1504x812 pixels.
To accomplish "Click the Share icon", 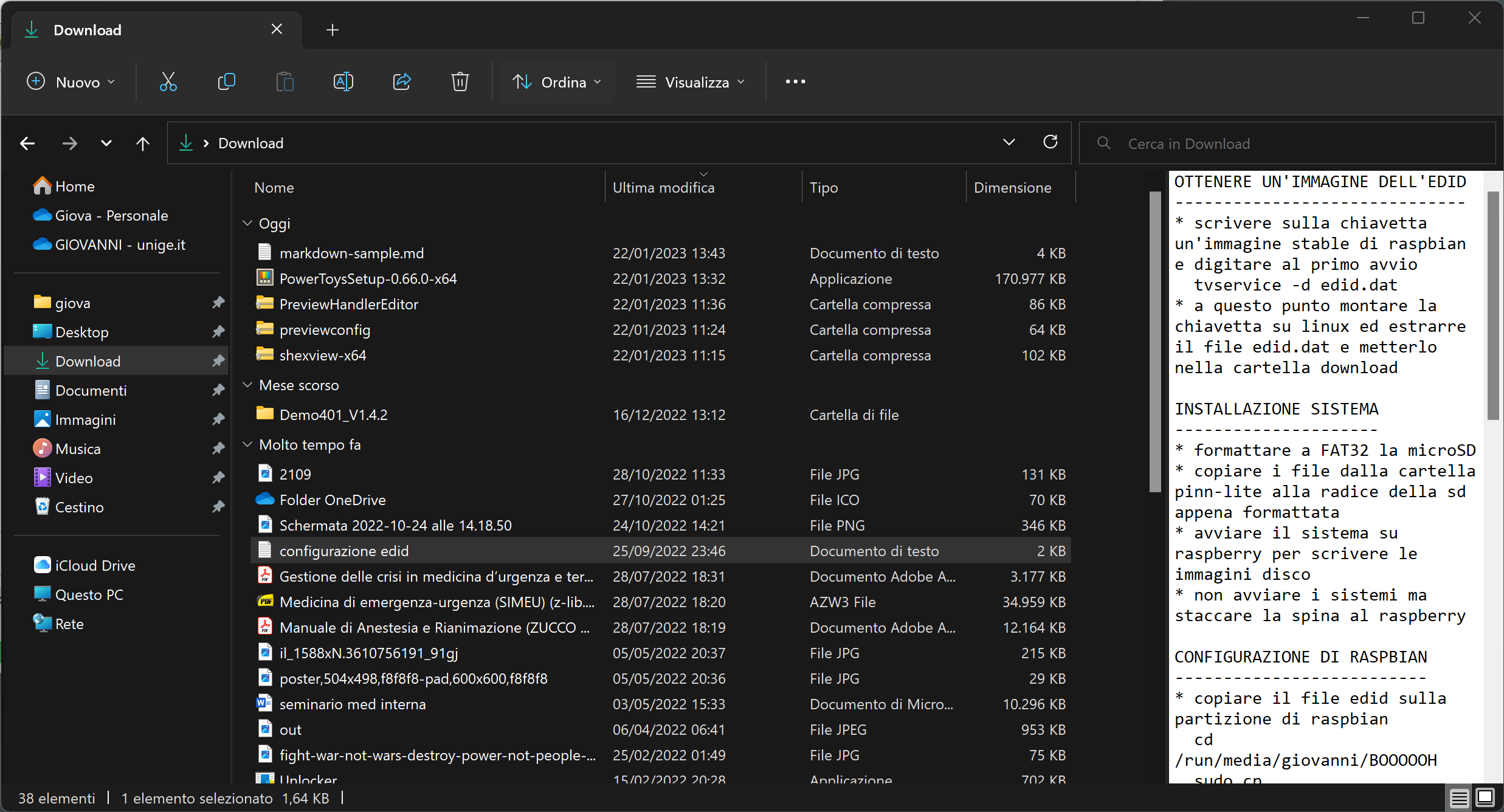I will [x=402, y=81].
